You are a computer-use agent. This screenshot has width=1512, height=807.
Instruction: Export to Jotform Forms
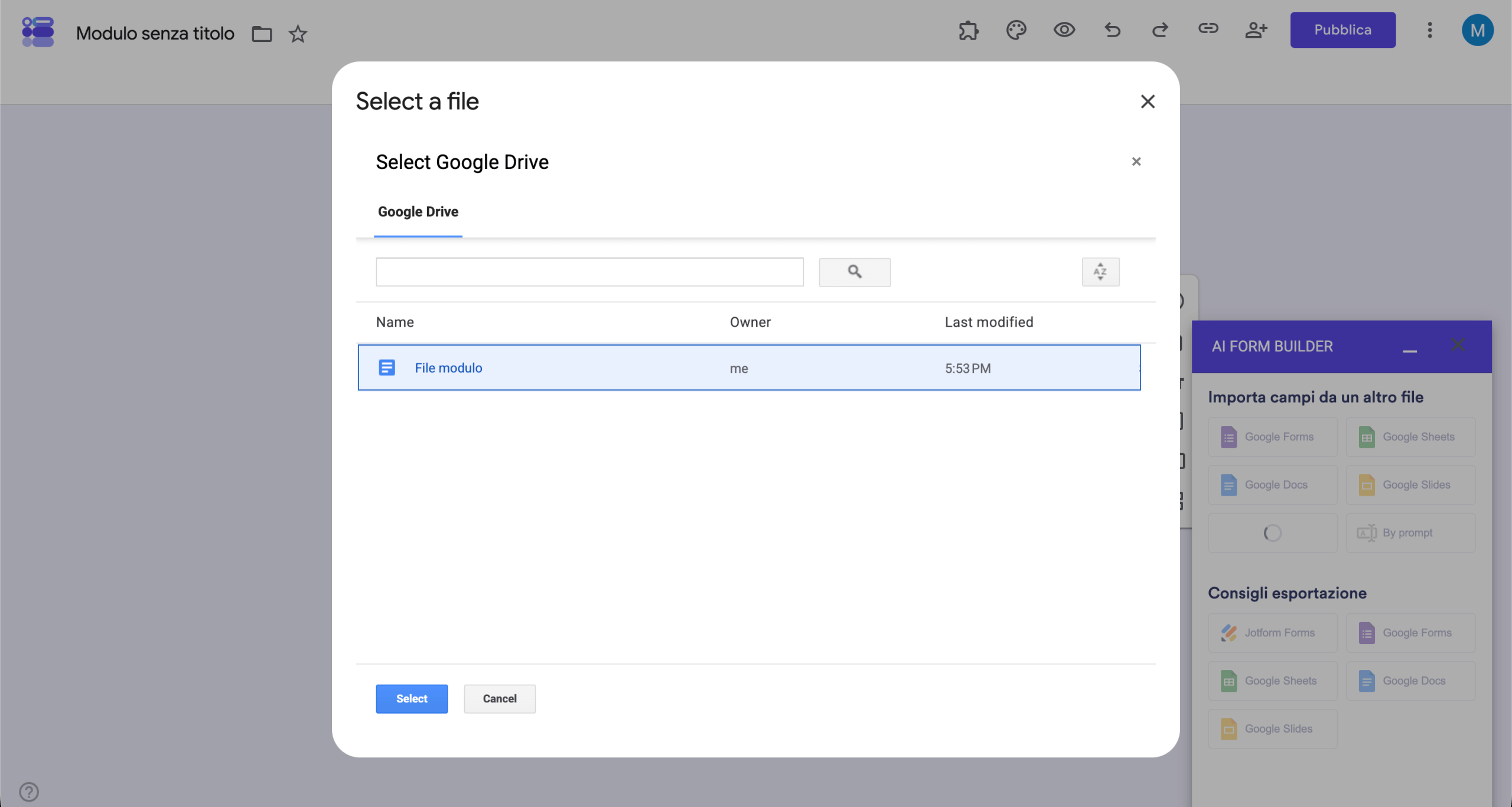coord(1273,633)
